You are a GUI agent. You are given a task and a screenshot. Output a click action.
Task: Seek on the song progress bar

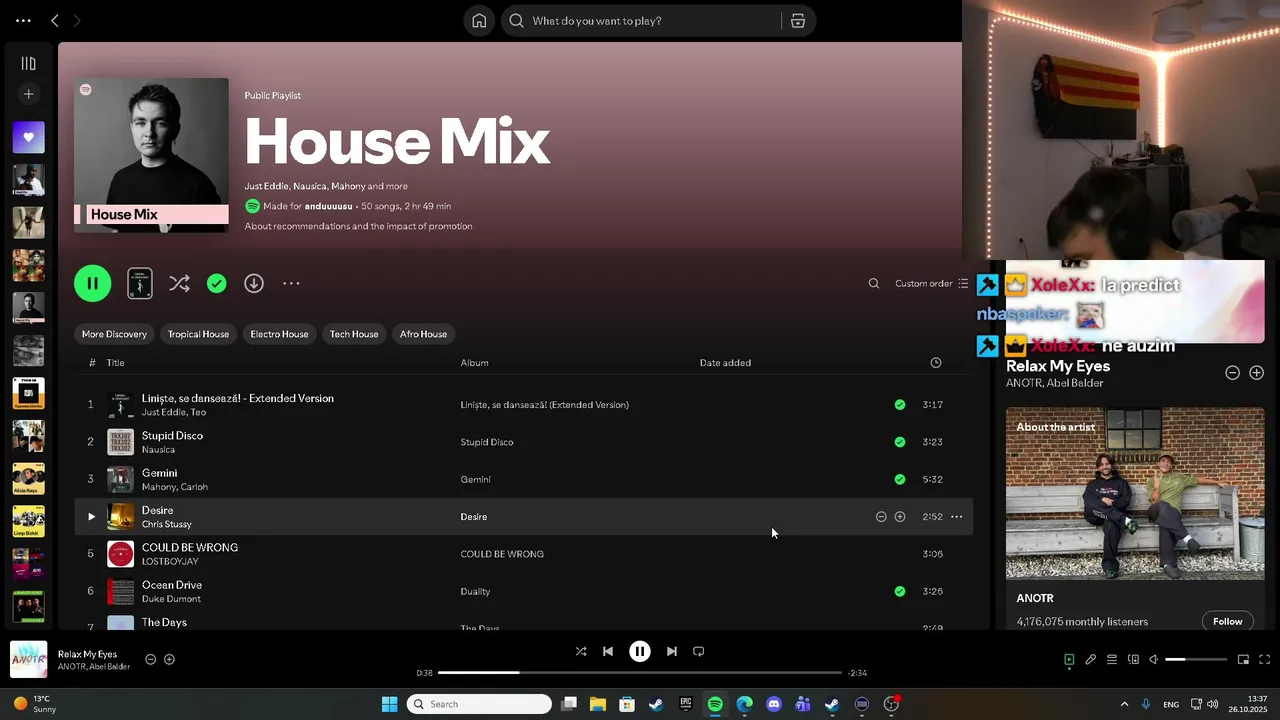[640, 673]
